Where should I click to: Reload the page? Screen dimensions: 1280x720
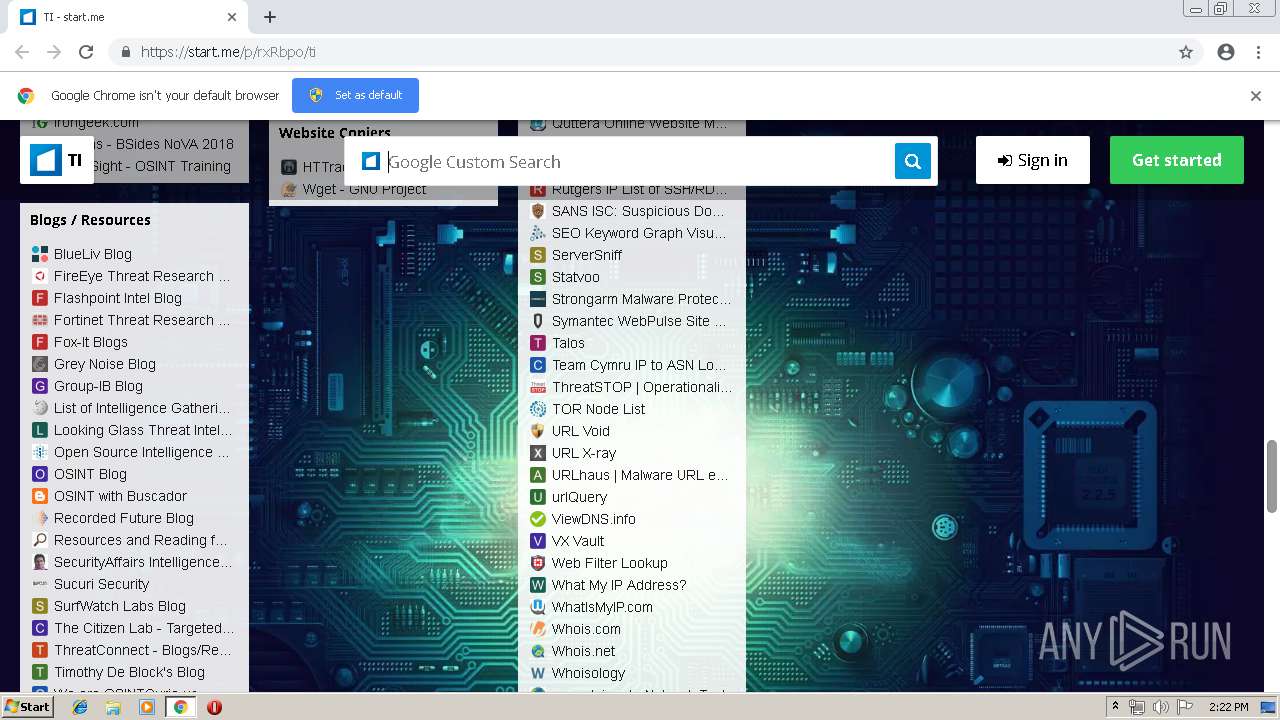coord(86,52)
